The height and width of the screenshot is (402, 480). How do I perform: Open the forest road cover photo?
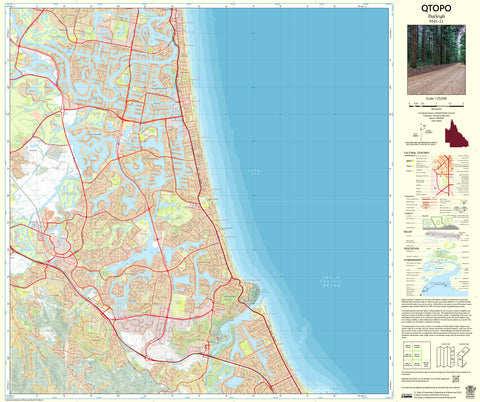pyautogui.click(x=436, y=60)
